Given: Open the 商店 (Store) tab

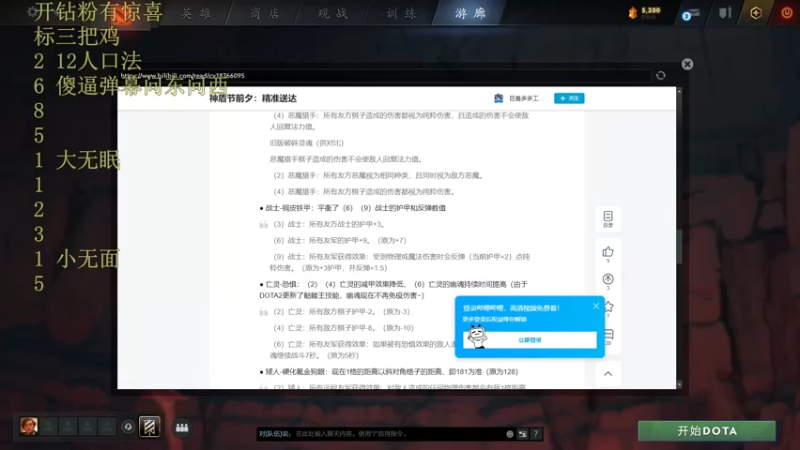Looking at the screenshot, I should click(264, 13).
